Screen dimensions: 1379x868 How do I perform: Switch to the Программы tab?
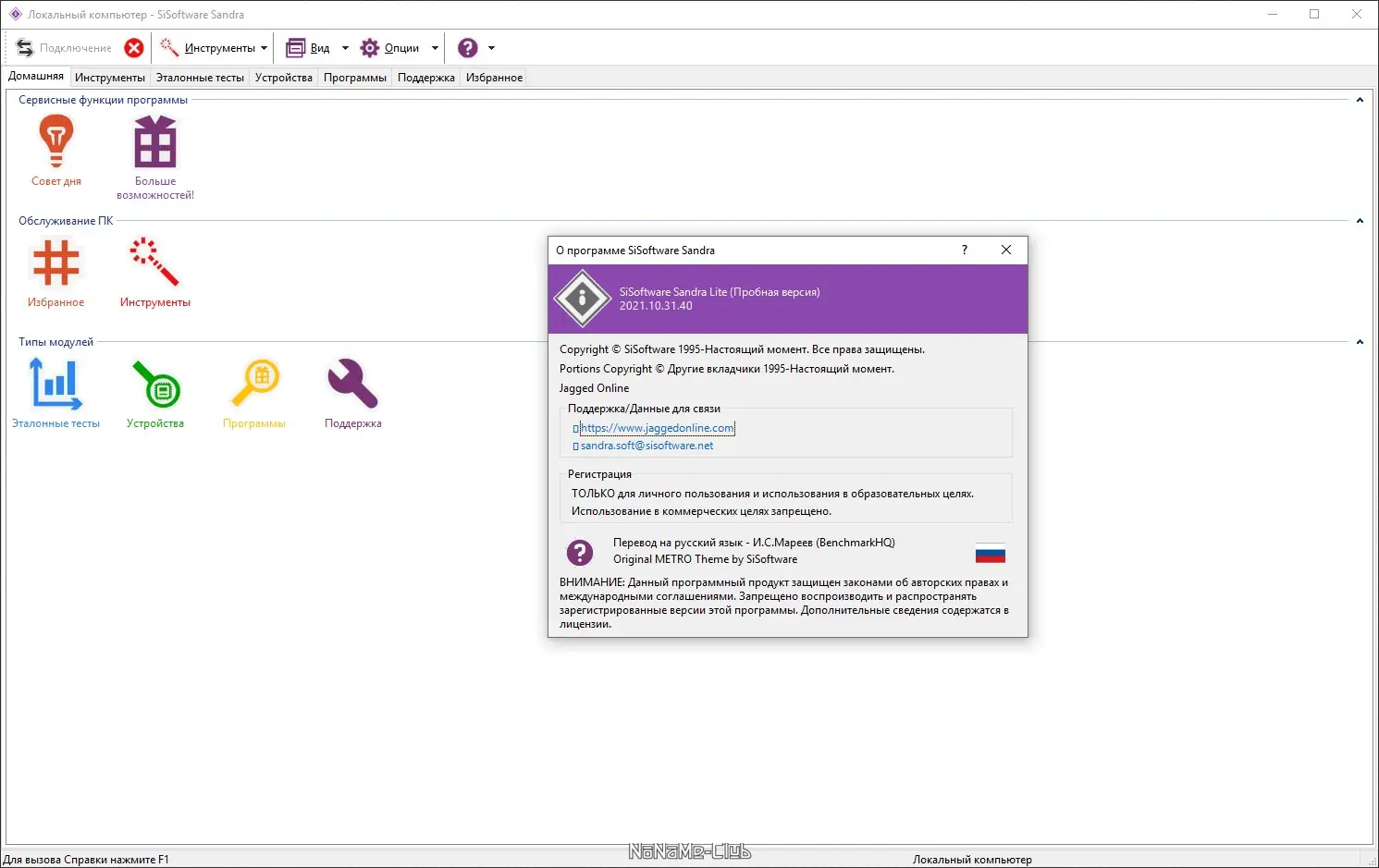(355, 78)
